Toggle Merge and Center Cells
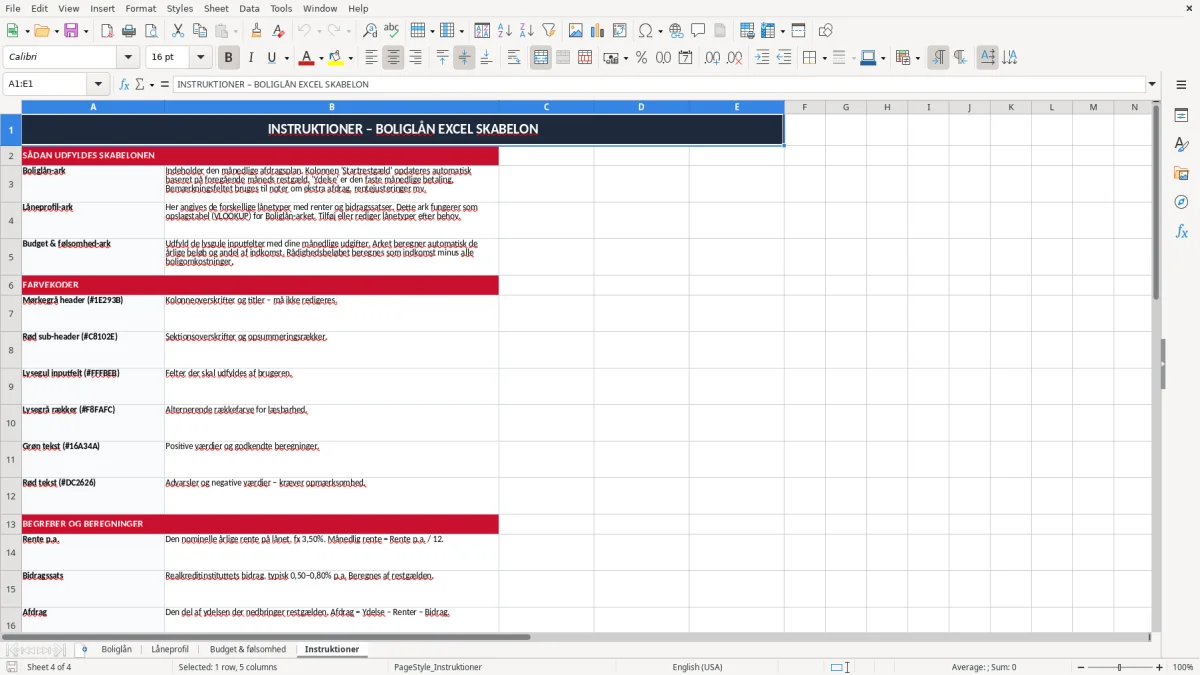 (541, 58)
